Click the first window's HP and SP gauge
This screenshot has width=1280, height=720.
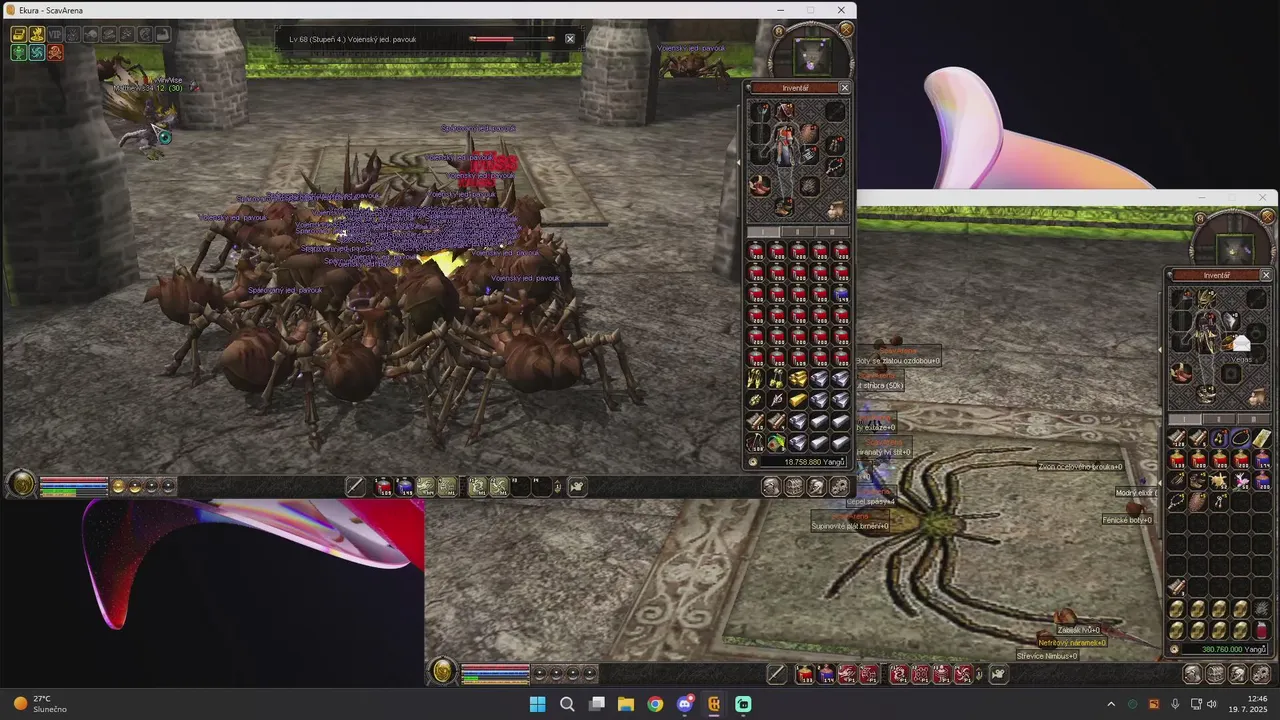point(73,486)
